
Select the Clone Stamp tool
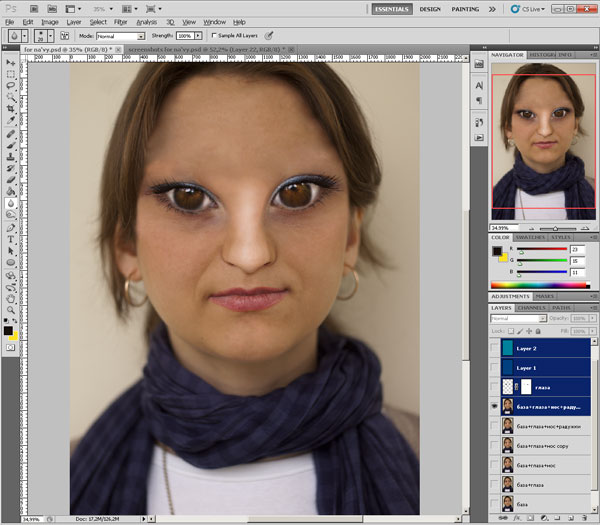point(10,156)
